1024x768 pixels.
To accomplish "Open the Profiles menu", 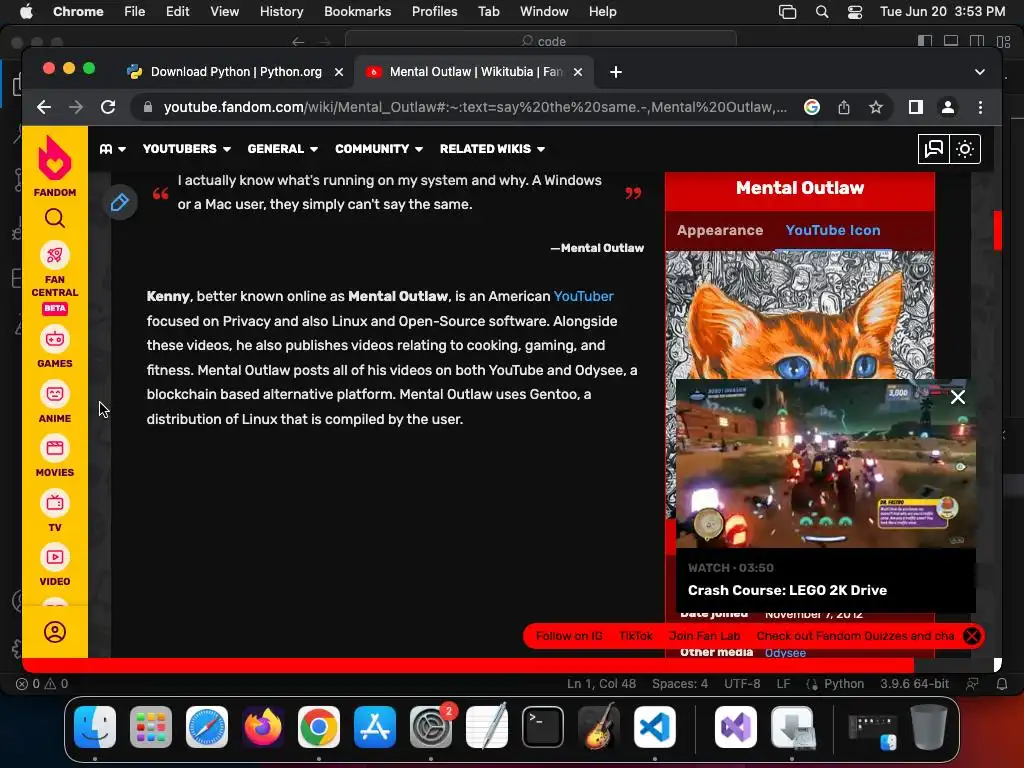I will coord(434,12).
